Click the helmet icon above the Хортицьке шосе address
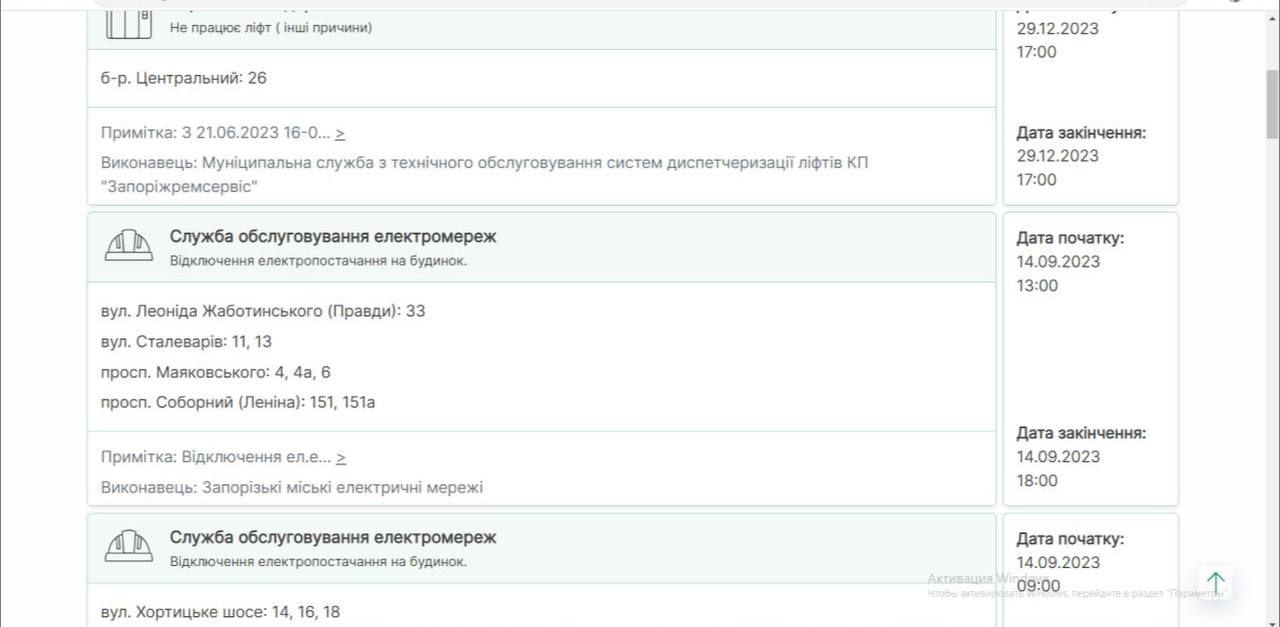This screenshot has height=627, width=1280. [129, 546]
